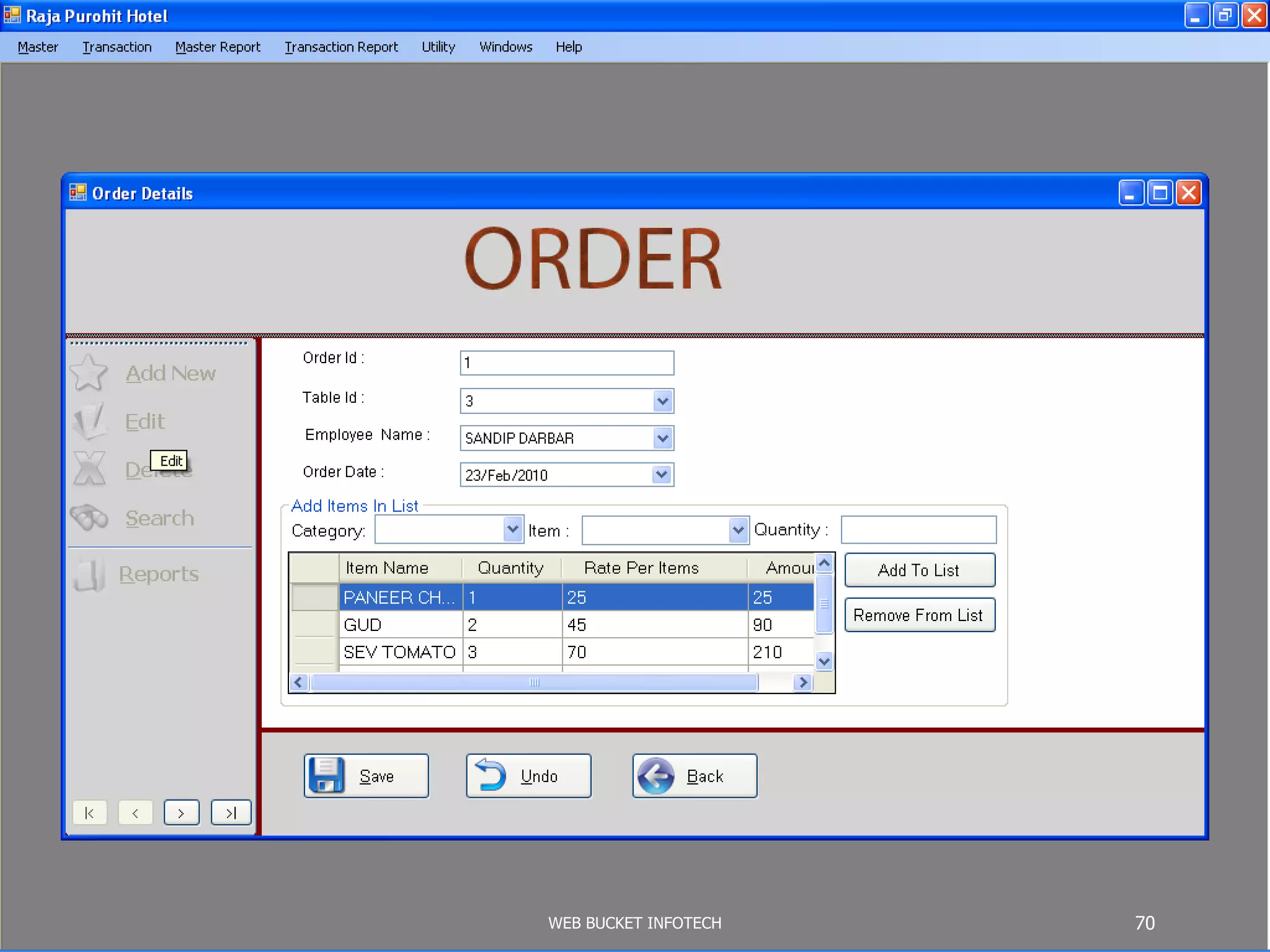Click amount cell 90 in GUD row
1270x952 pixels.
pos(781,624)
